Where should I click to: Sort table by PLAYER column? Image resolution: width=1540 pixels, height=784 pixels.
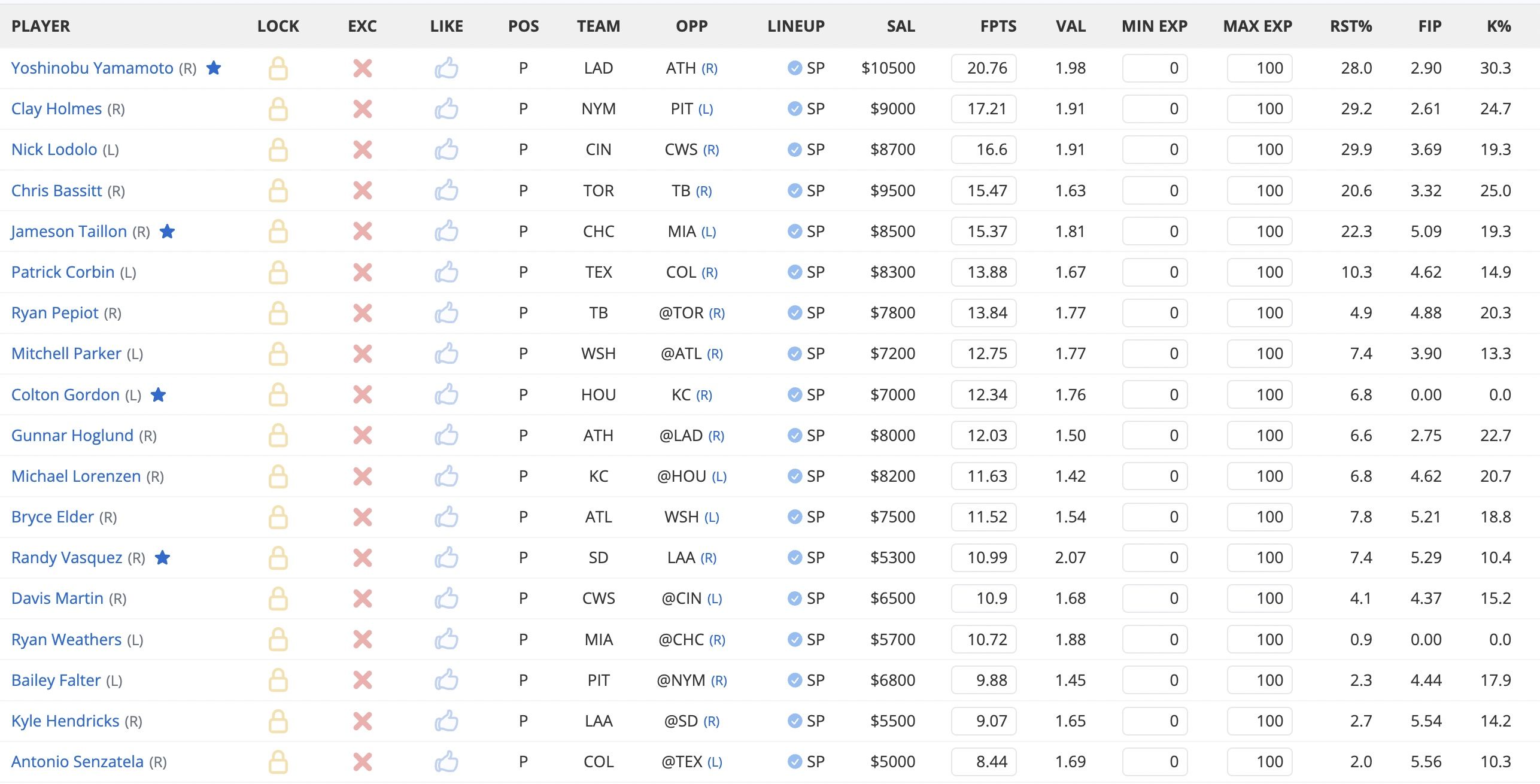pyautogui.click(x=41, y=26)
